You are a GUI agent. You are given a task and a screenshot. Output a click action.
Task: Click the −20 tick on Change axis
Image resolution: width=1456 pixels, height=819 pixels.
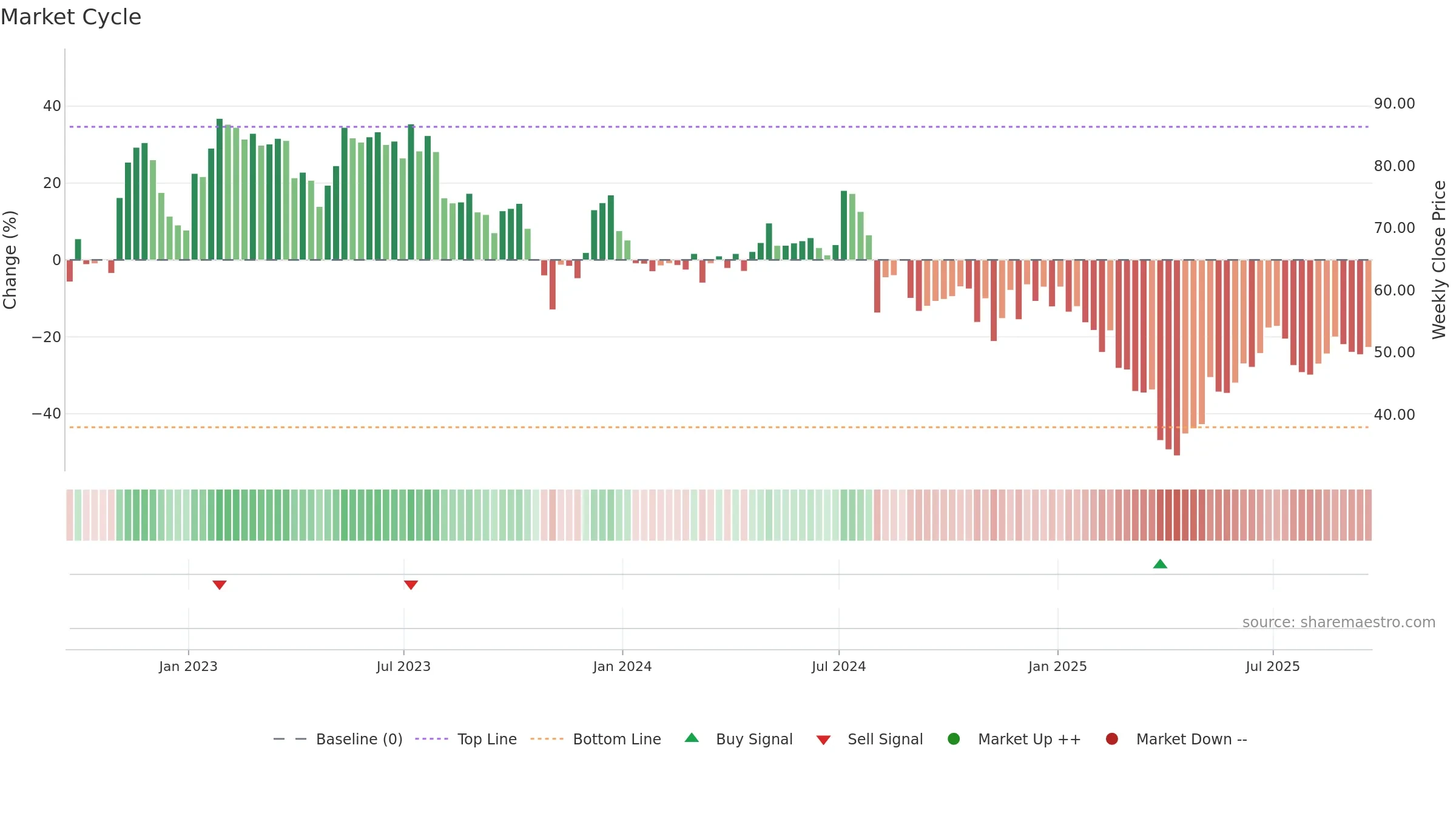46,337
